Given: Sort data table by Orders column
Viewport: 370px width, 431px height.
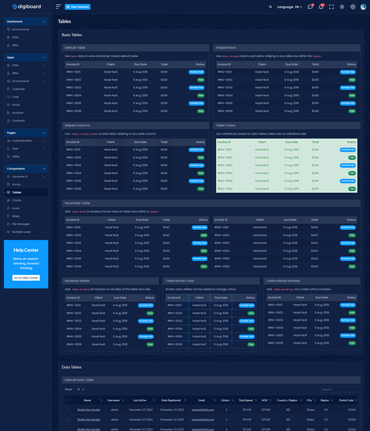Looking at the screenshot, I should point(227,400).
